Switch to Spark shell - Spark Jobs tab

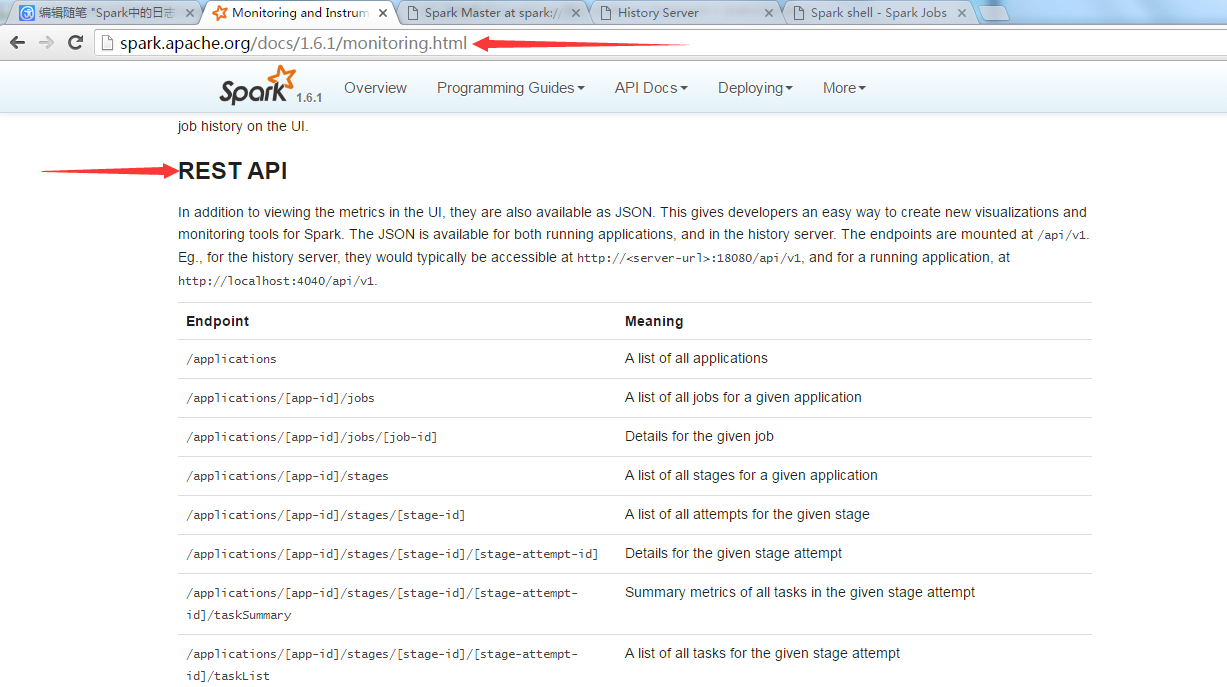(877, 13)
